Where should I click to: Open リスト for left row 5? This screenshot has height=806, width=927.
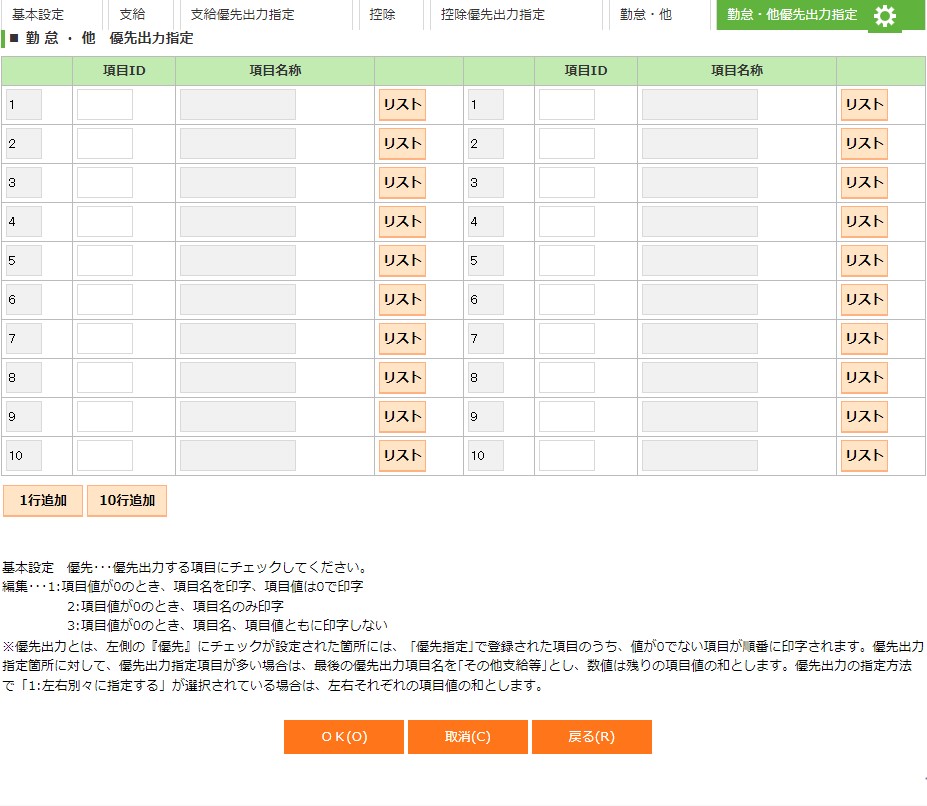[402, 261]
